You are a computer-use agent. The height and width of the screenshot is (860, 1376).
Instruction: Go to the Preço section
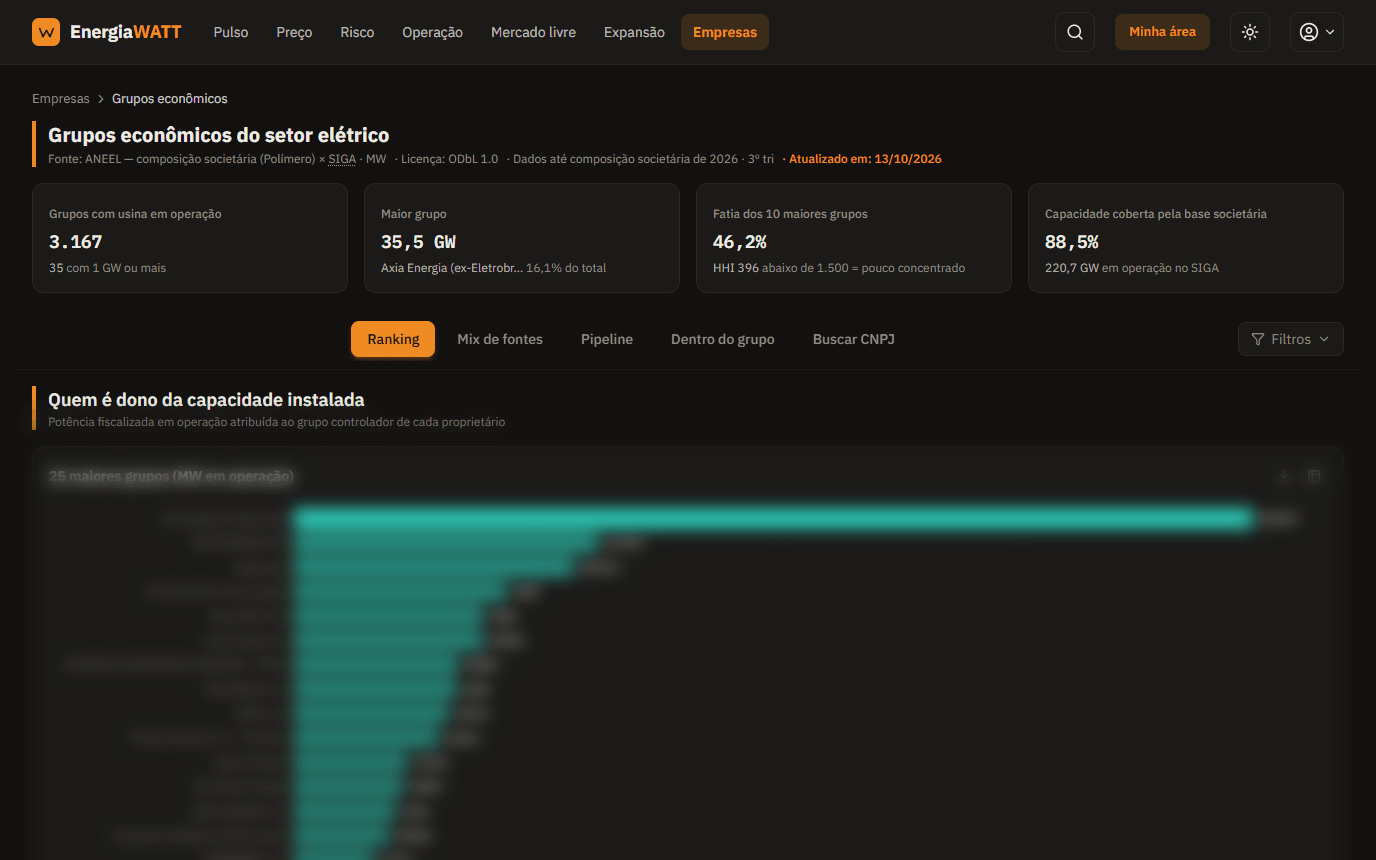point(294,32)
